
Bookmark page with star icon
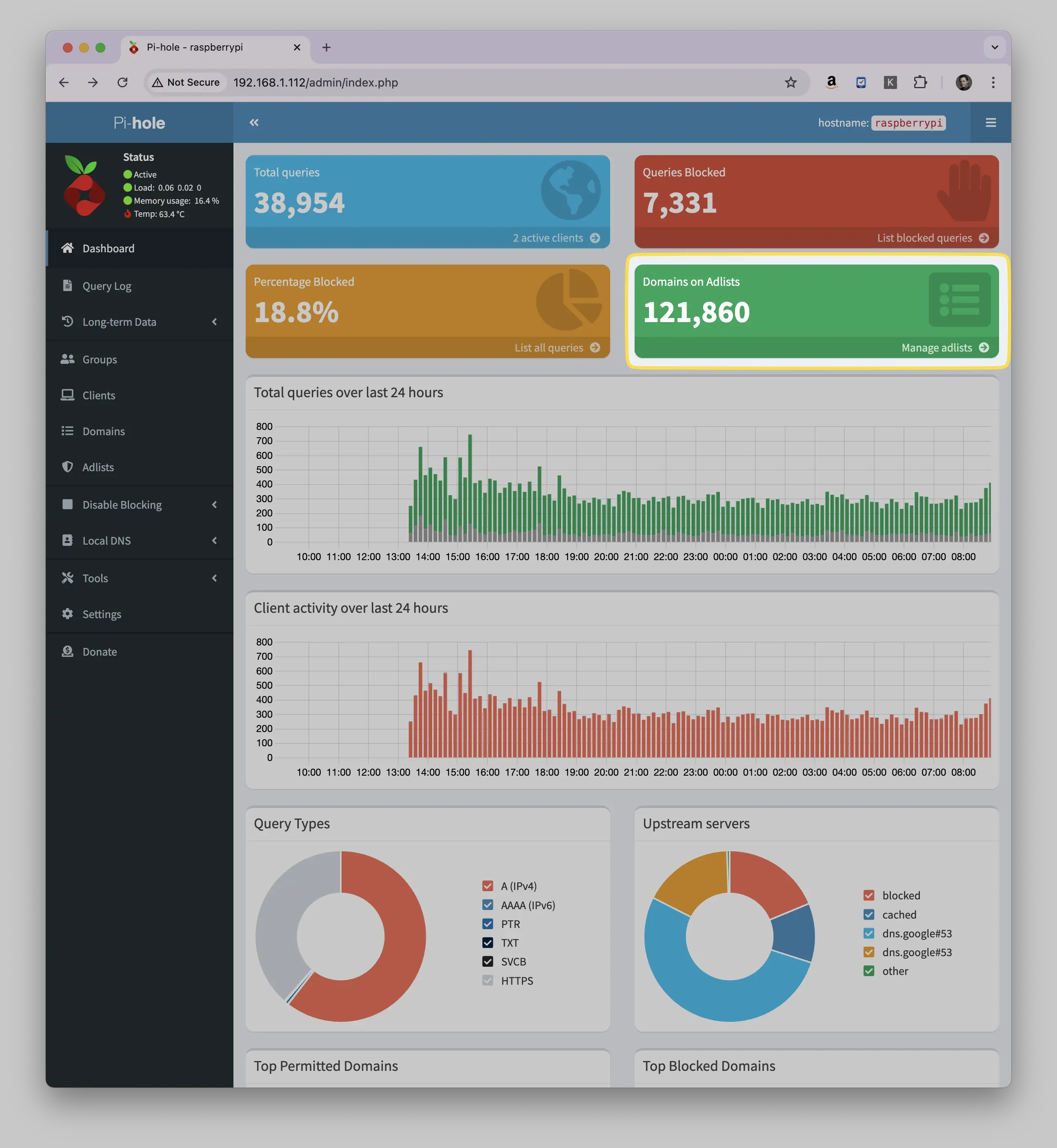(791, 82)
